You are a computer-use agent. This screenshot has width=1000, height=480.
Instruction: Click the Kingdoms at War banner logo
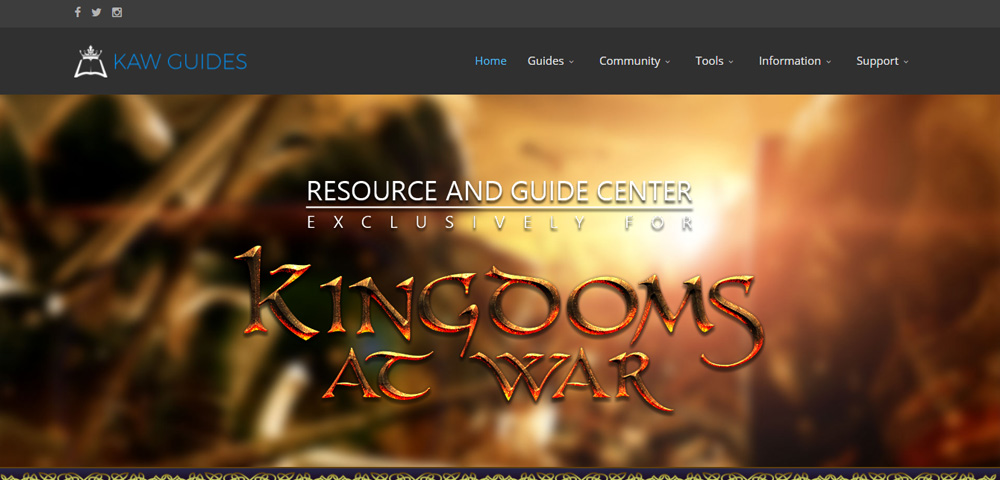click(x=499, y=330)
